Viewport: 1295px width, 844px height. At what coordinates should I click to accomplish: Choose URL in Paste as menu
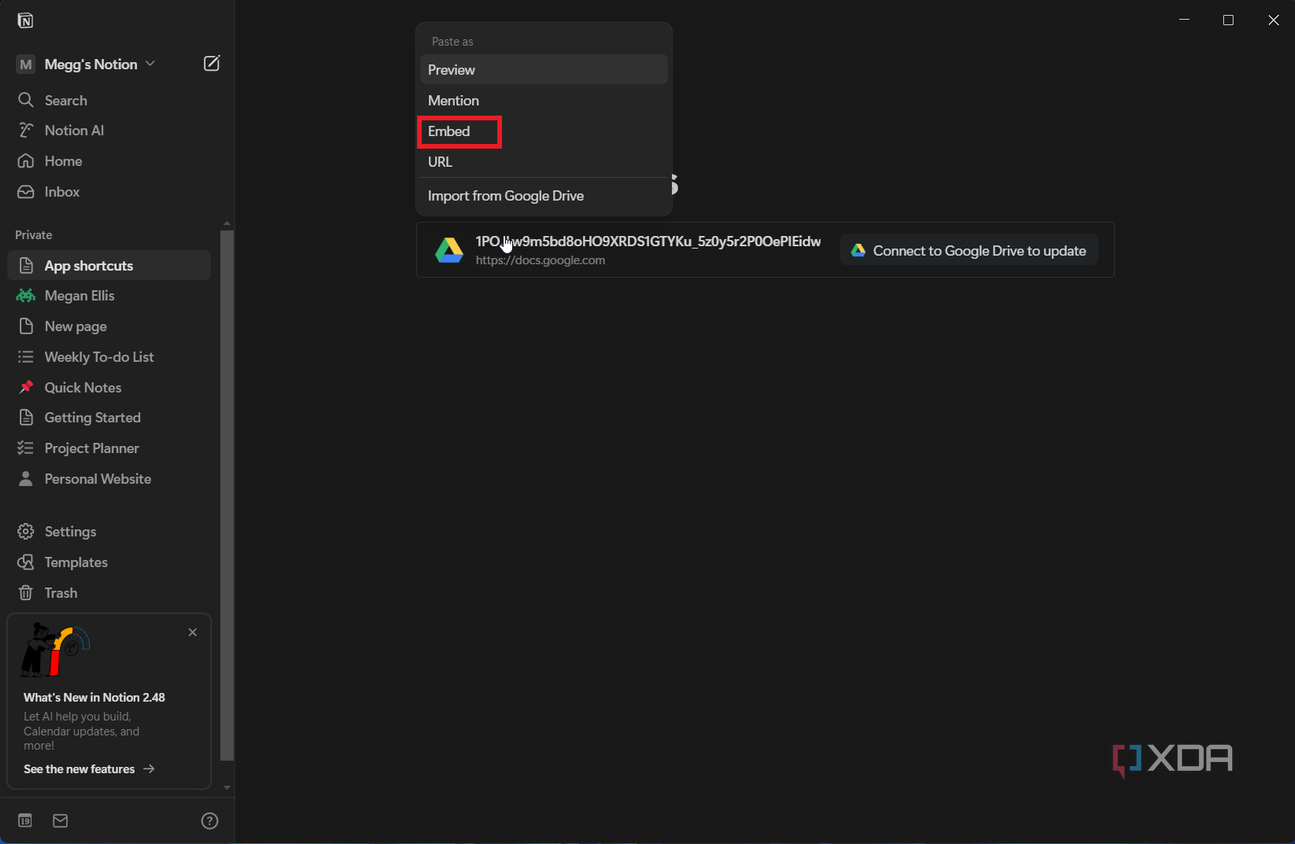point(544,162)
